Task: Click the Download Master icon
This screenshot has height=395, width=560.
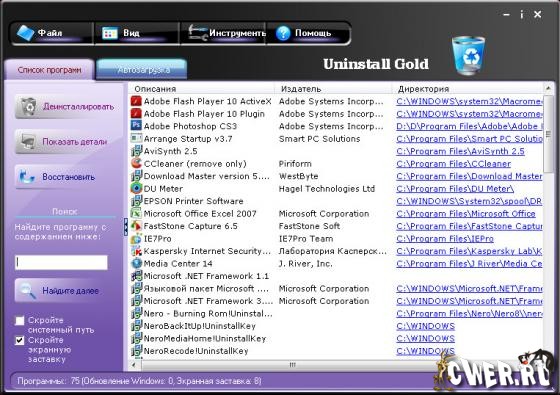Action: (136, 176)
